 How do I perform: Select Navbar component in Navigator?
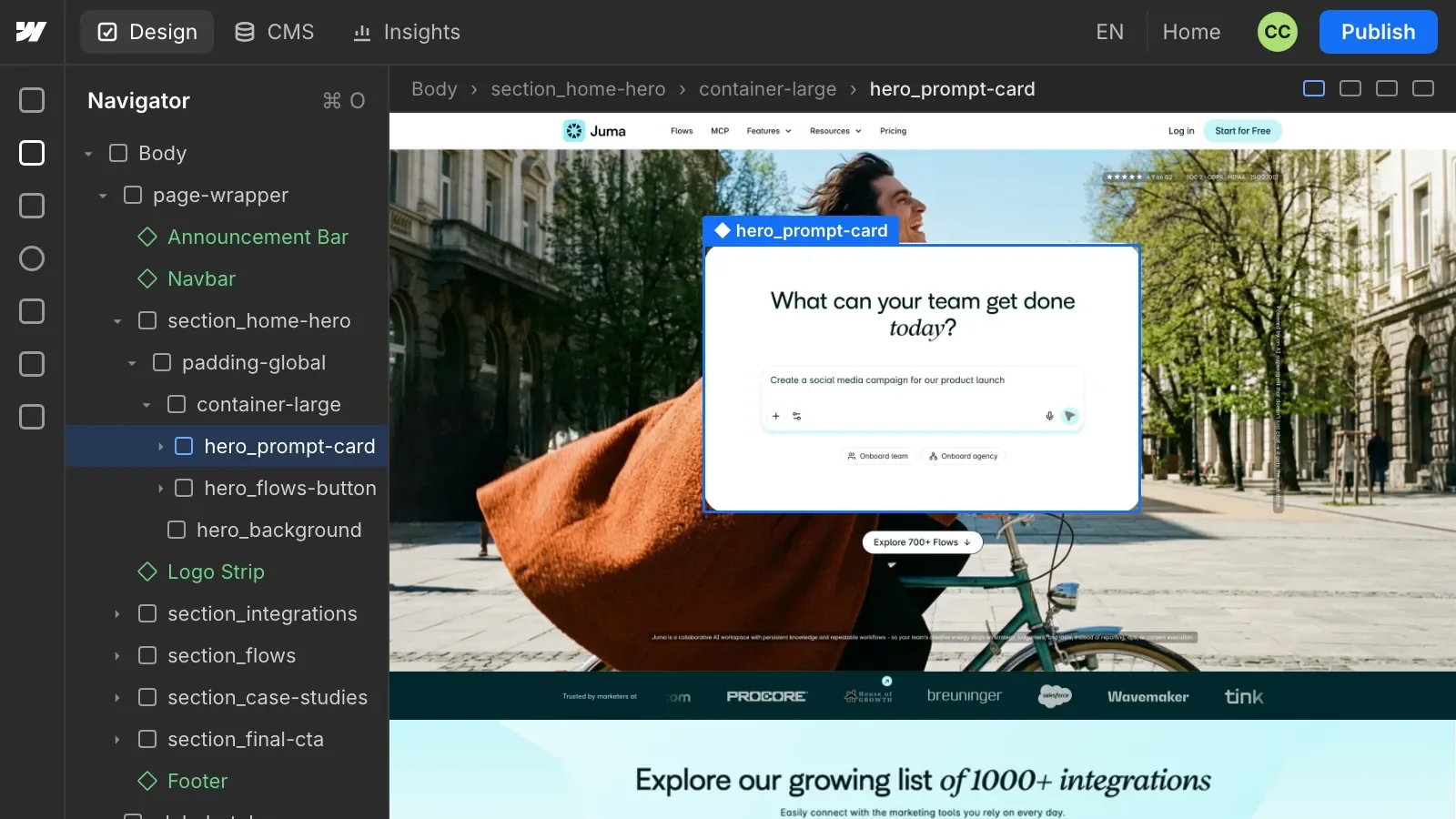(187, 278)
